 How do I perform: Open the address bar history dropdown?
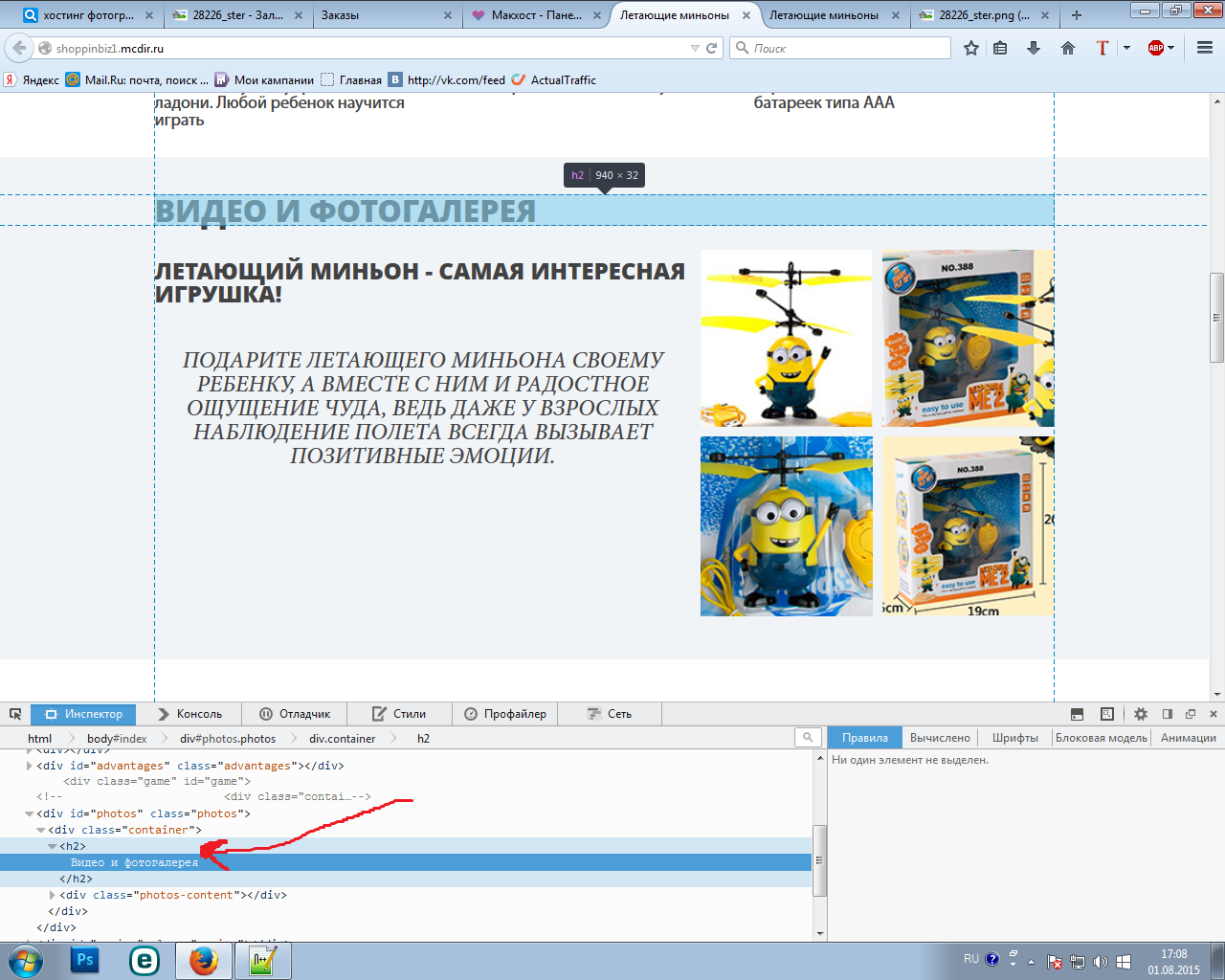click(x=695, y=48)
